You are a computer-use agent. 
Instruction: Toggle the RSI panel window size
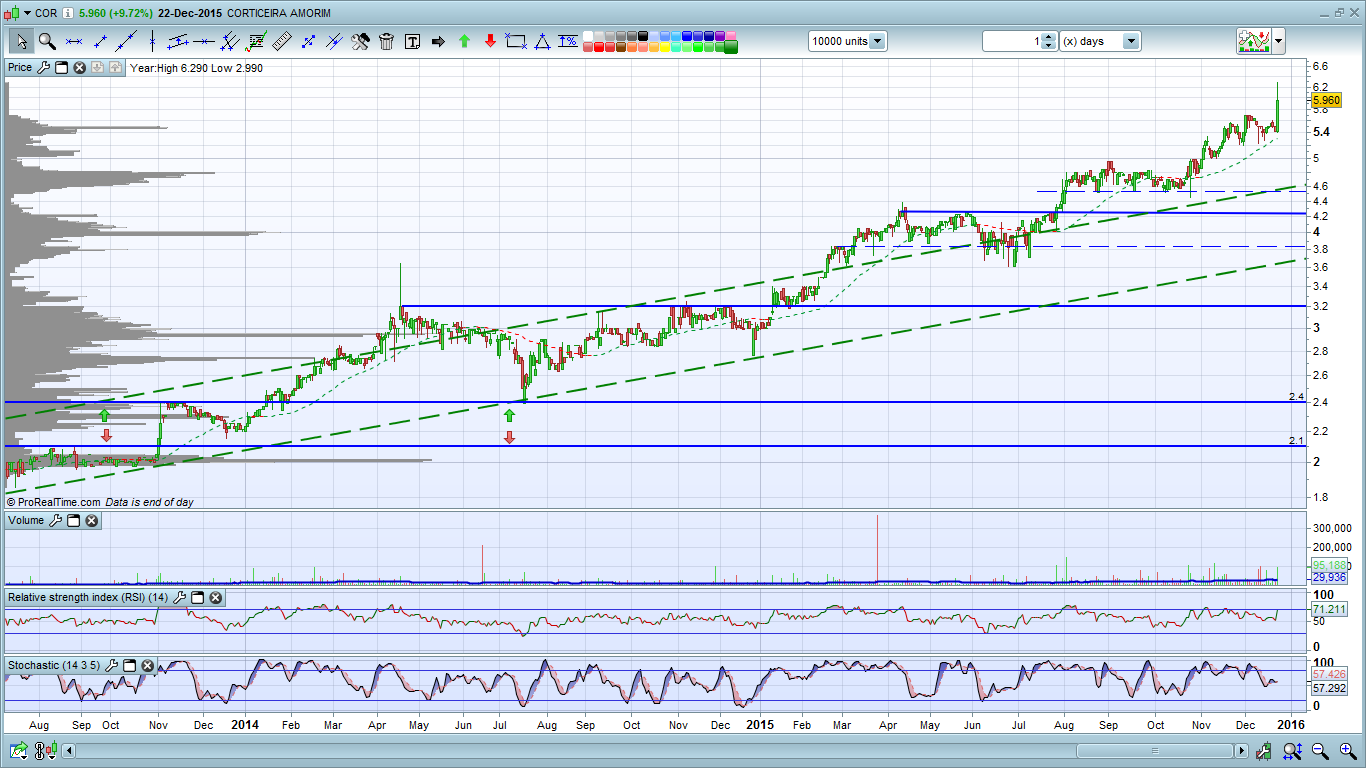click(198, 598)
